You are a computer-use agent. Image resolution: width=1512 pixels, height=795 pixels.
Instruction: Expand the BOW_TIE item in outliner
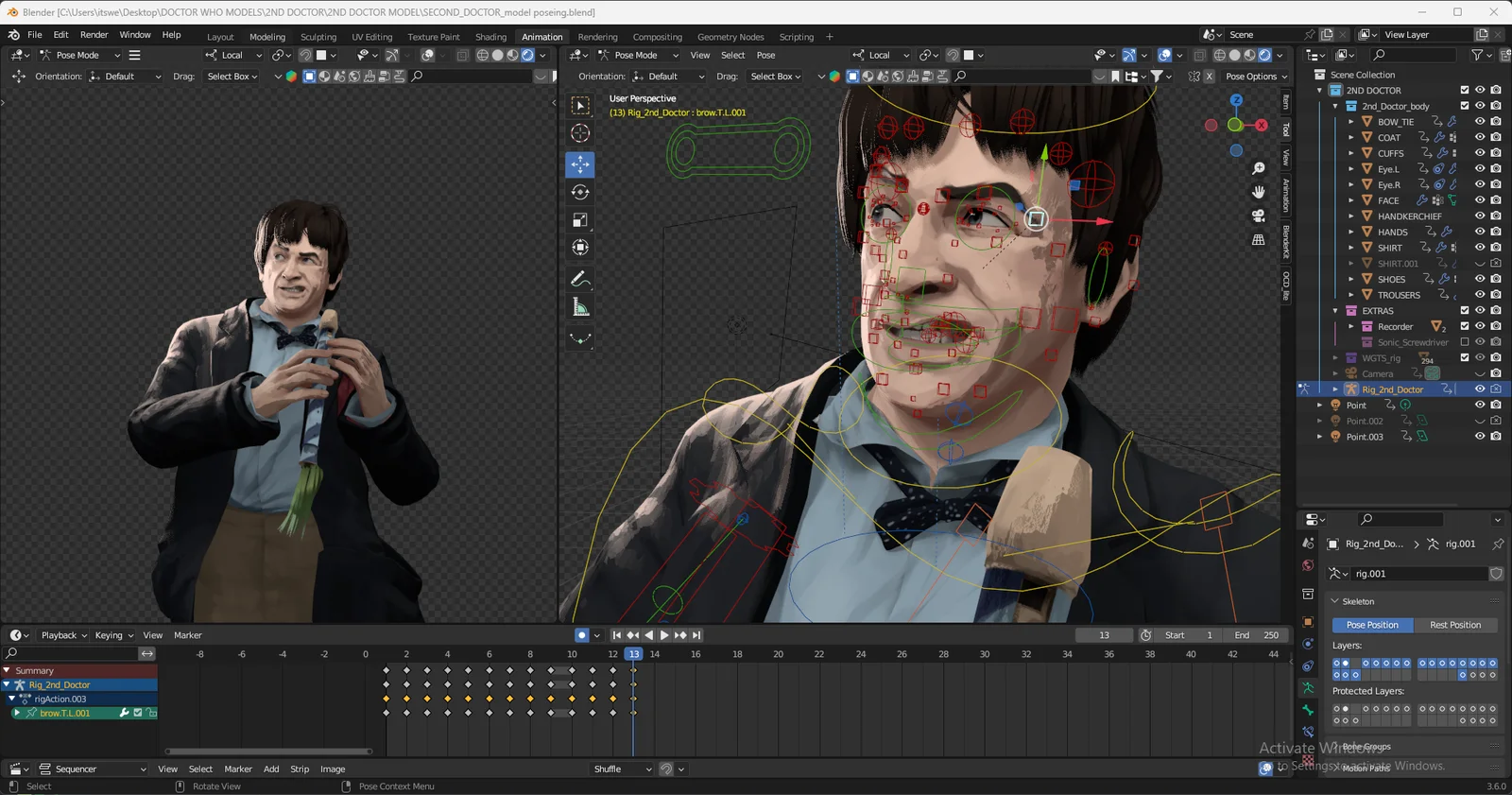(x=1351, y=122)
